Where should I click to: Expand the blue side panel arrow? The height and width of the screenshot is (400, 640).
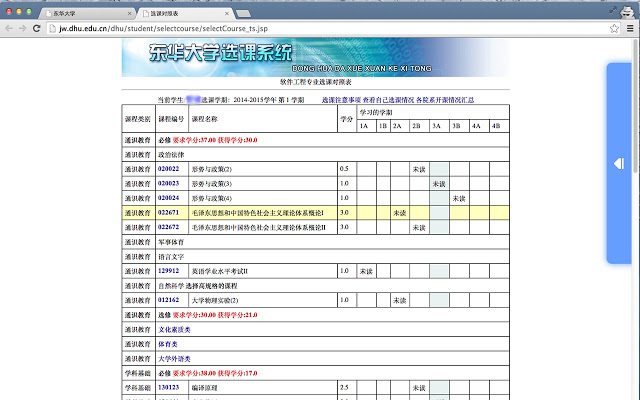618,164
